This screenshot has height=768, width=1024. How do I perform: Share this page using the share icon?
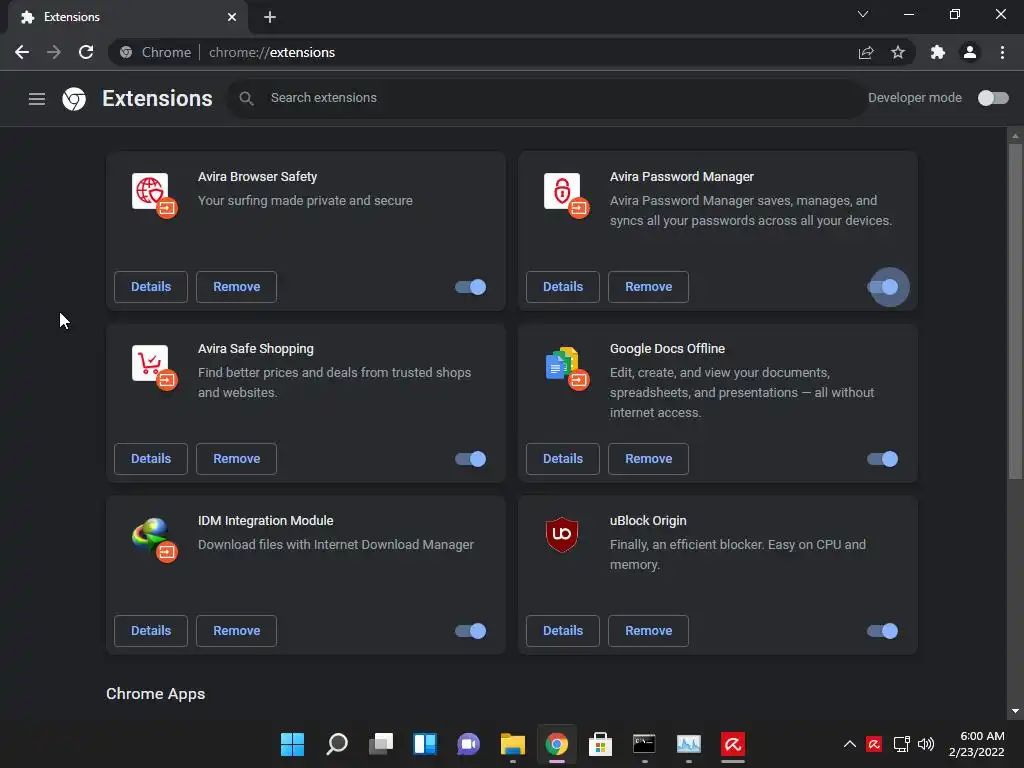[866, 52]
